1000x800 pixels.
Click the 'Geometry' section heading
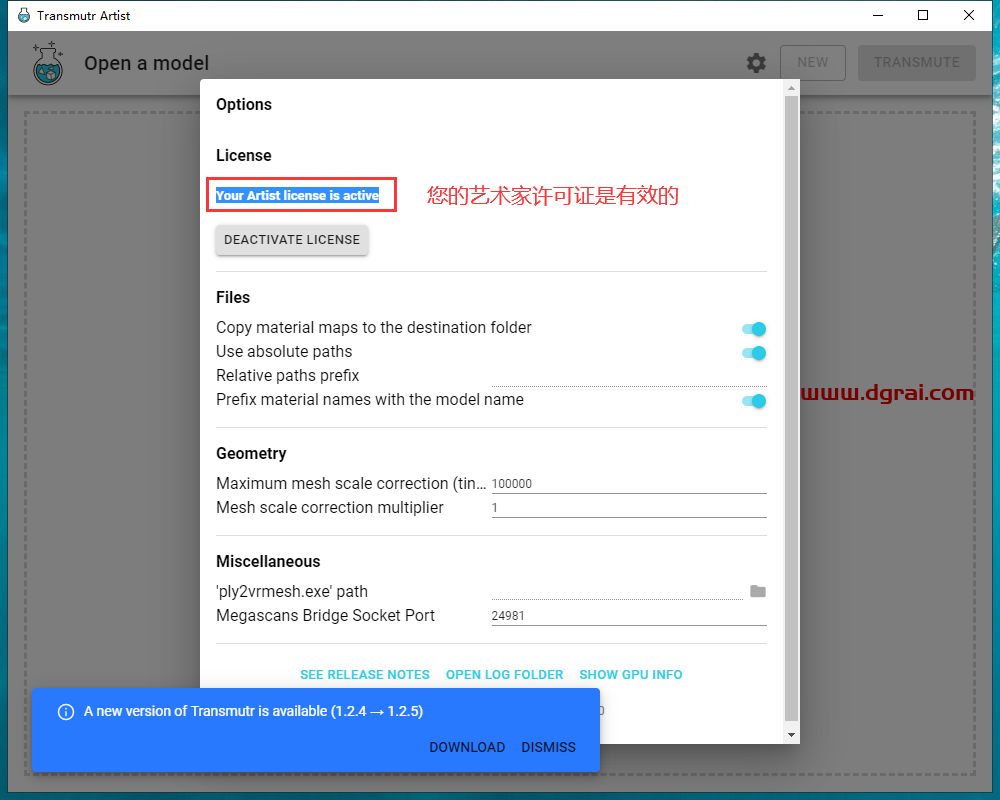pyautogui.click(x=251, y=454)
